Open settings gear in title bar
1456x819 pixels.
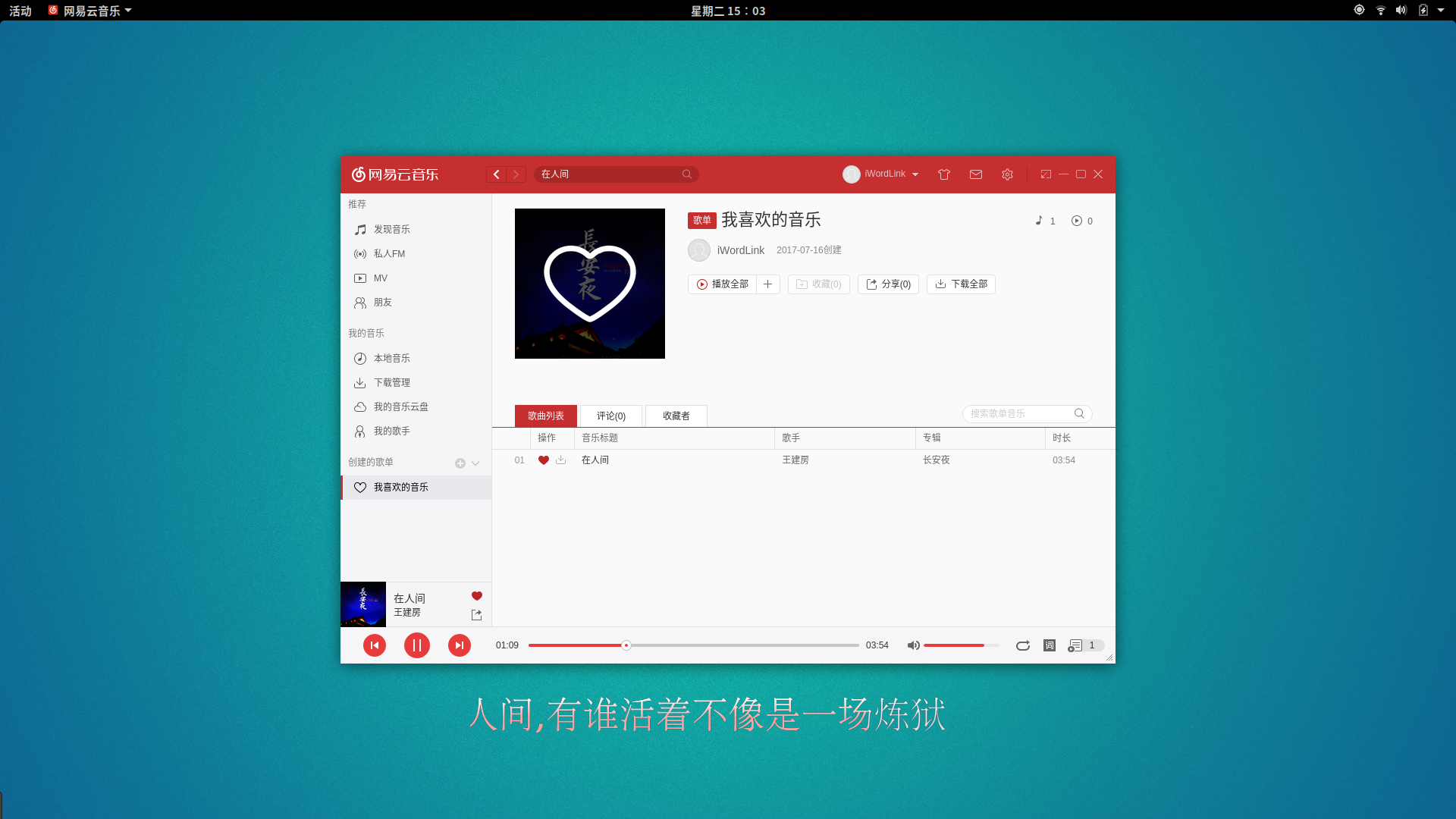click(1007, 174)
